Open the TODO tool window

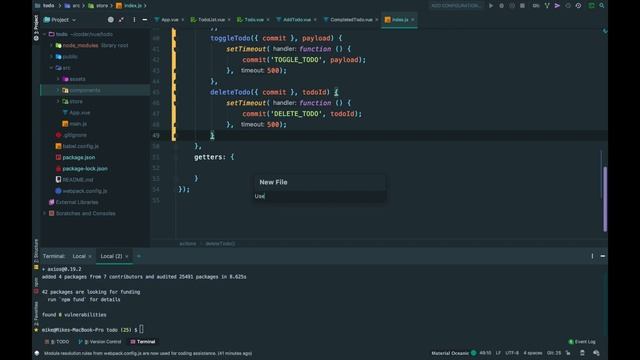[x=57, y=342]
